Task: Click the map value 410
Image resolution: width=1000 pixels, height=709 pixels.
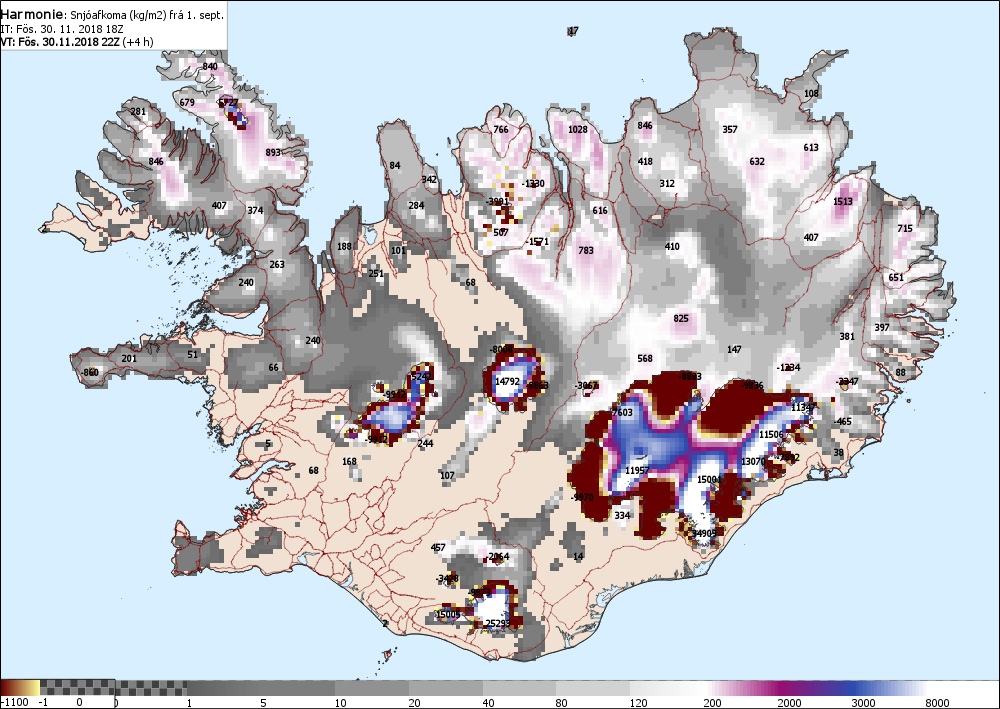Action: (672, 246)
